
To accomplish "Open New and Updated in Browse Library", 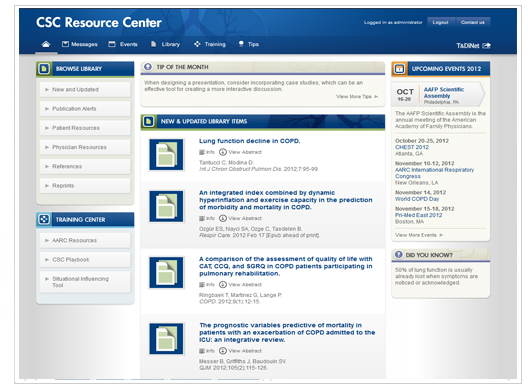I will point(85,90).
